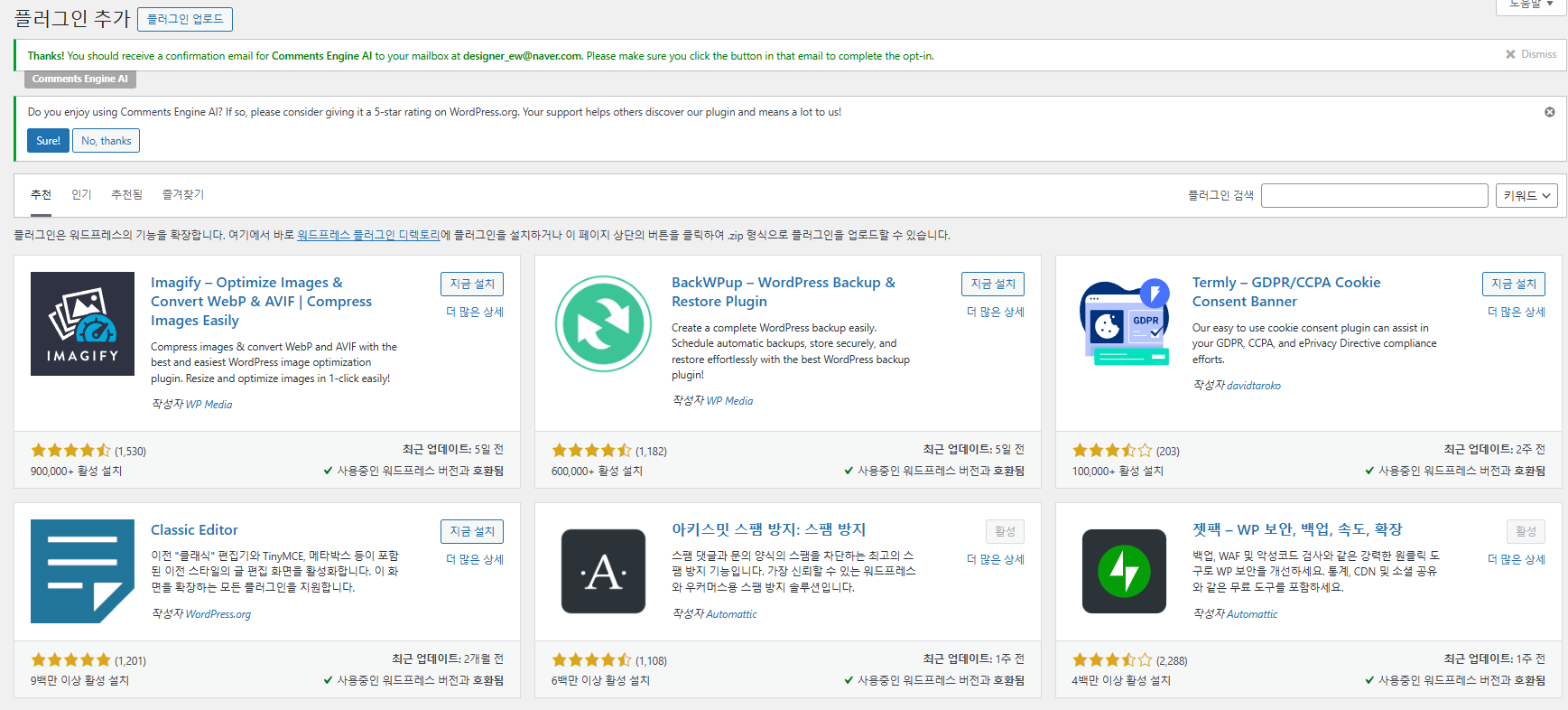Install the Termly cookie consent plugin

tap(1514, 284)
